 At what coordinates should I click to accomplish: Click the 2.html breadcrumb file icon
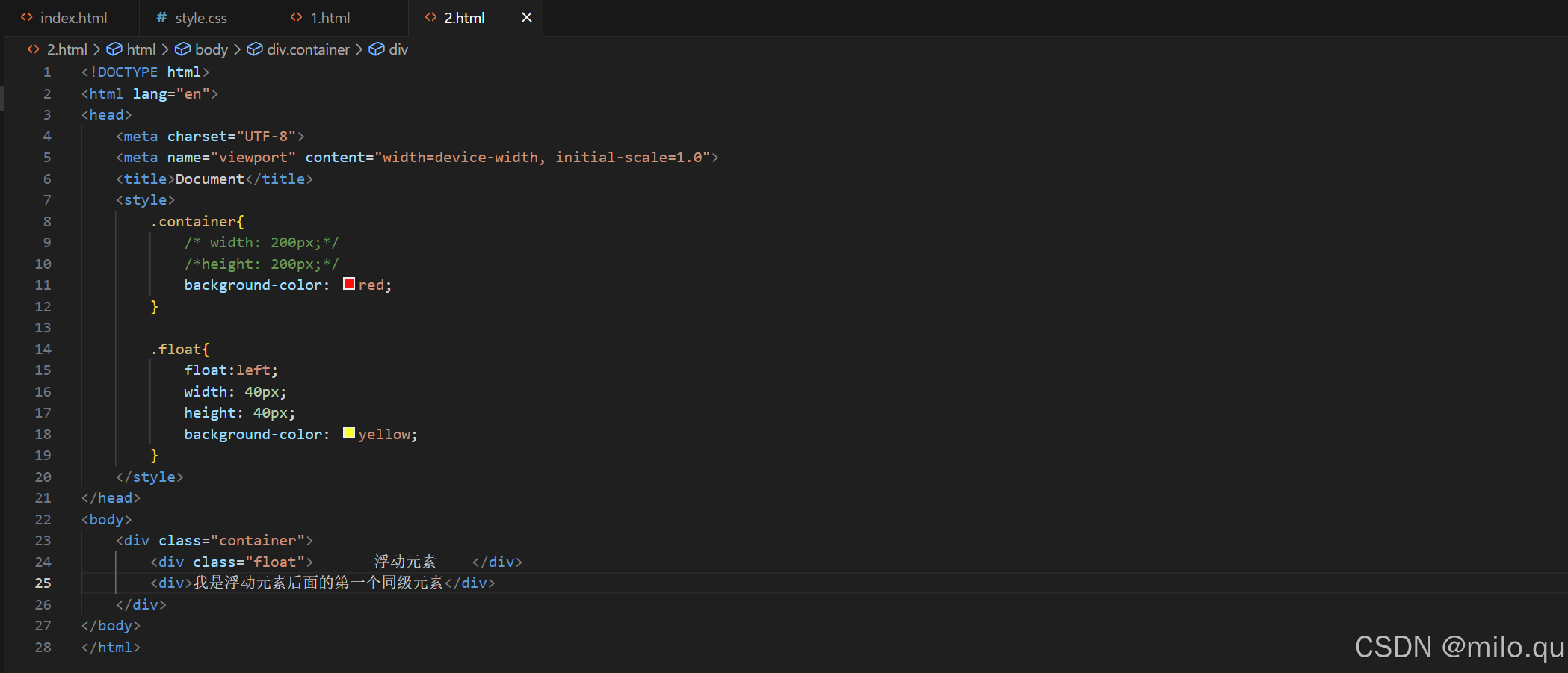click(34, 49)
